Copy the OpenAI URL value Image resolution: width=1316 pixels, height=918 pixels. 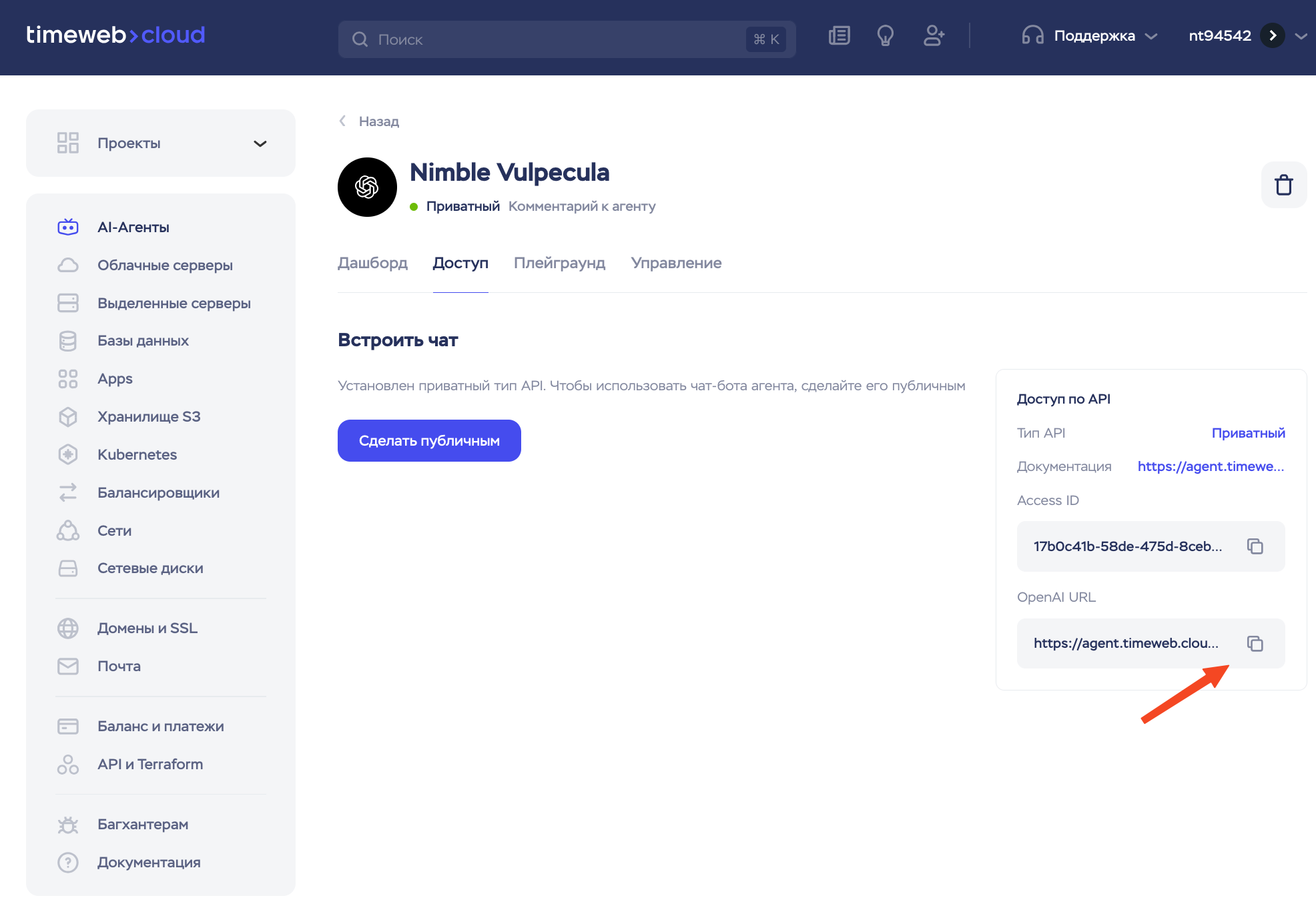click(1255, 644)
